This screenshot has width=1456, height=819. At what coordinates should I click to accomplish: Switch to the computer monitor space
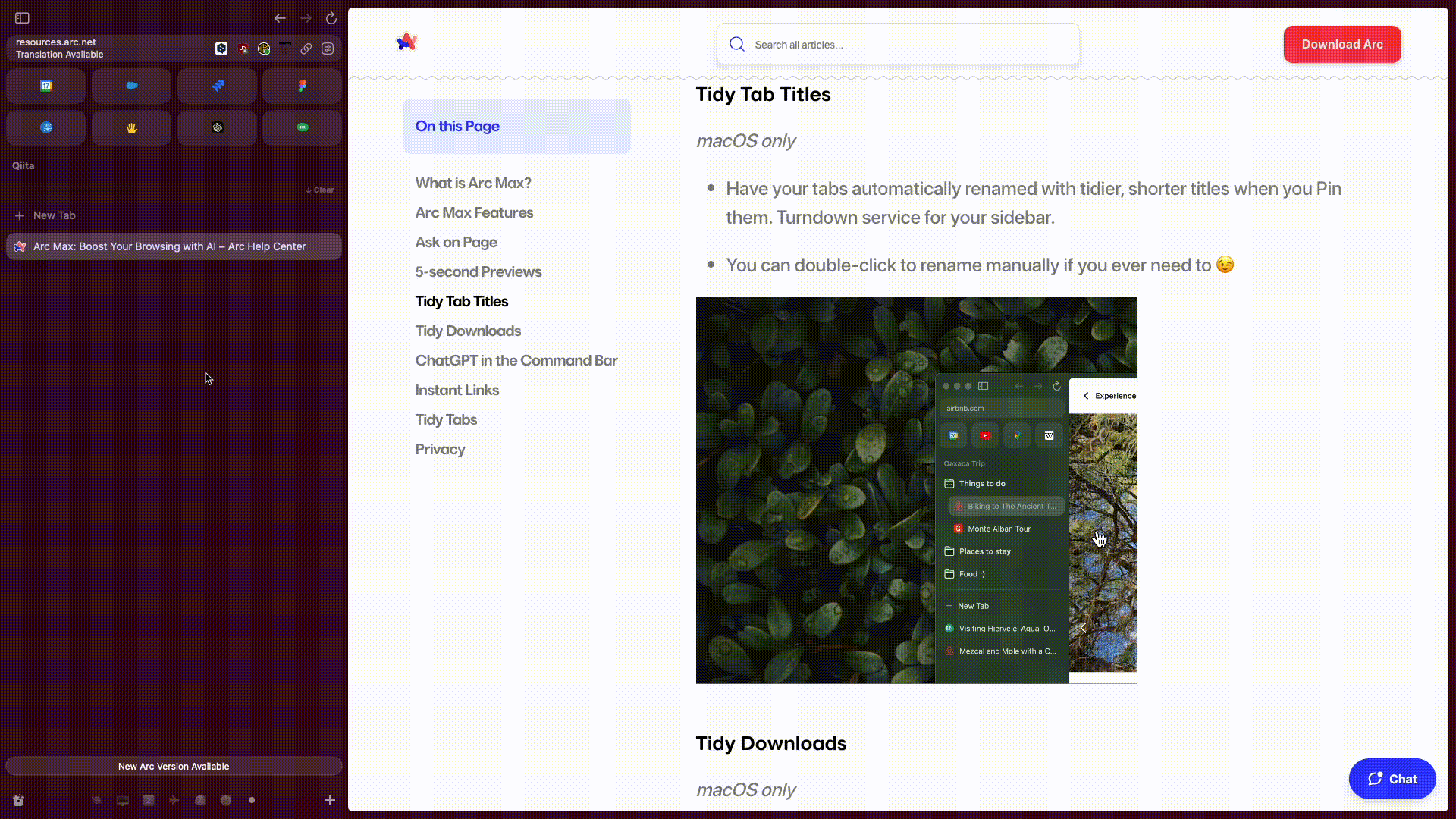pos(123,800)
